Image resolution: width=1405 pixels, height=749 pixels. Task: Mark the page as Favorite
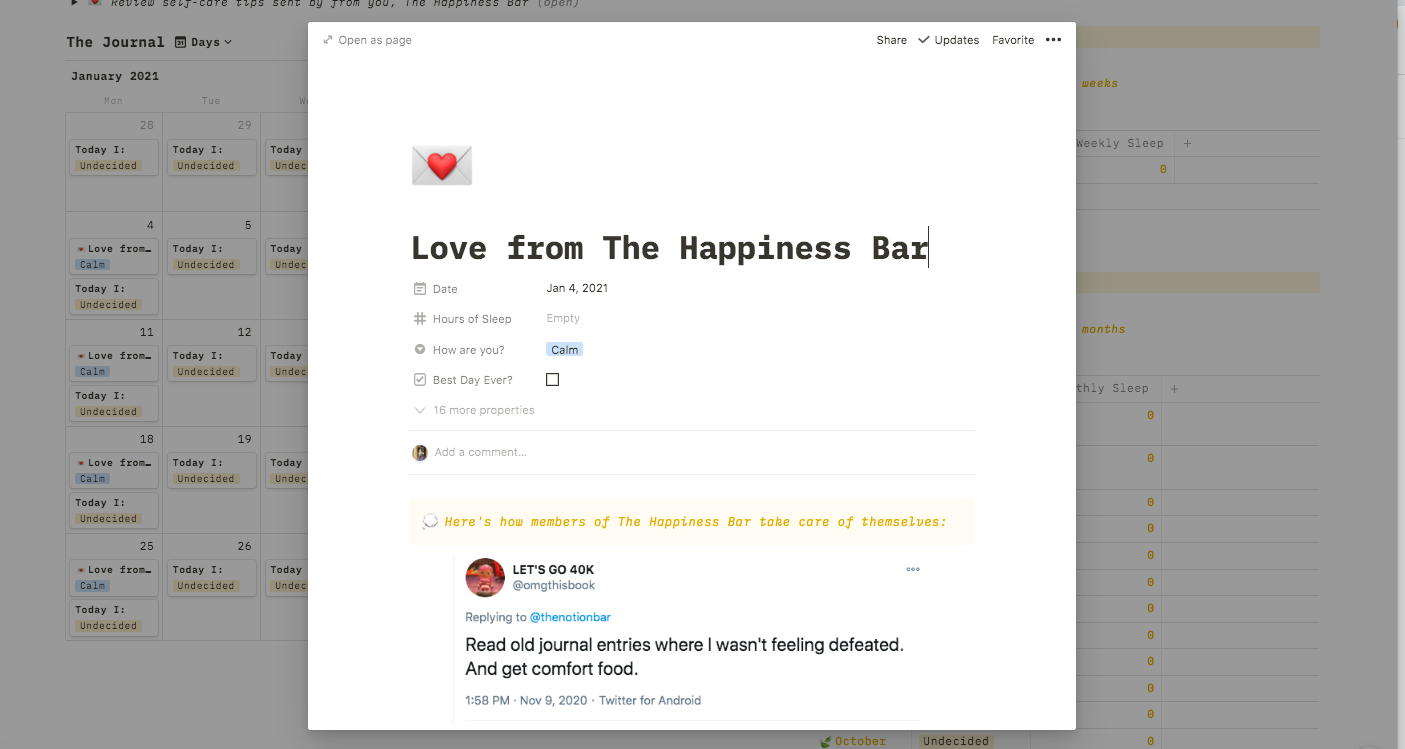pyautogui.click(x=1013, y=40)
